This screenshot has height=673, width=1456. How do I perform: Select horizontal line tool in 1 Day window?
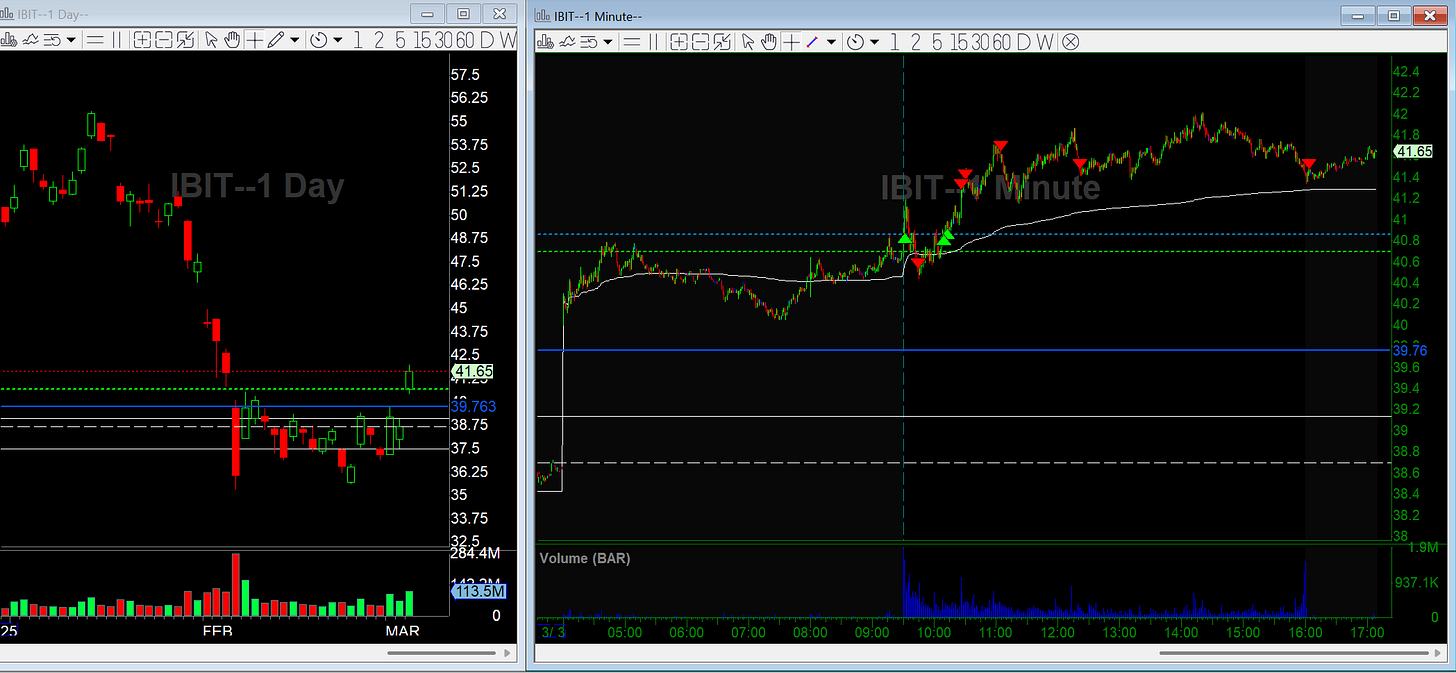click(95, 40)
